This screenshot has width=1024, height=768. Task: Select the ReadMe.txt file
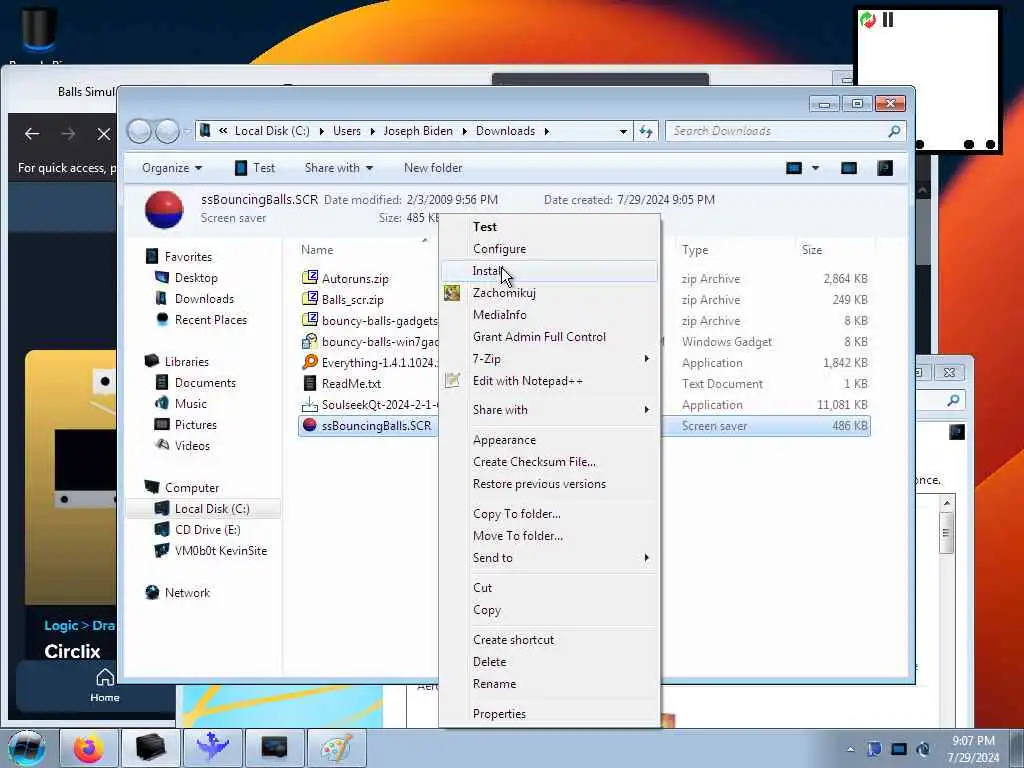point(351,383)
